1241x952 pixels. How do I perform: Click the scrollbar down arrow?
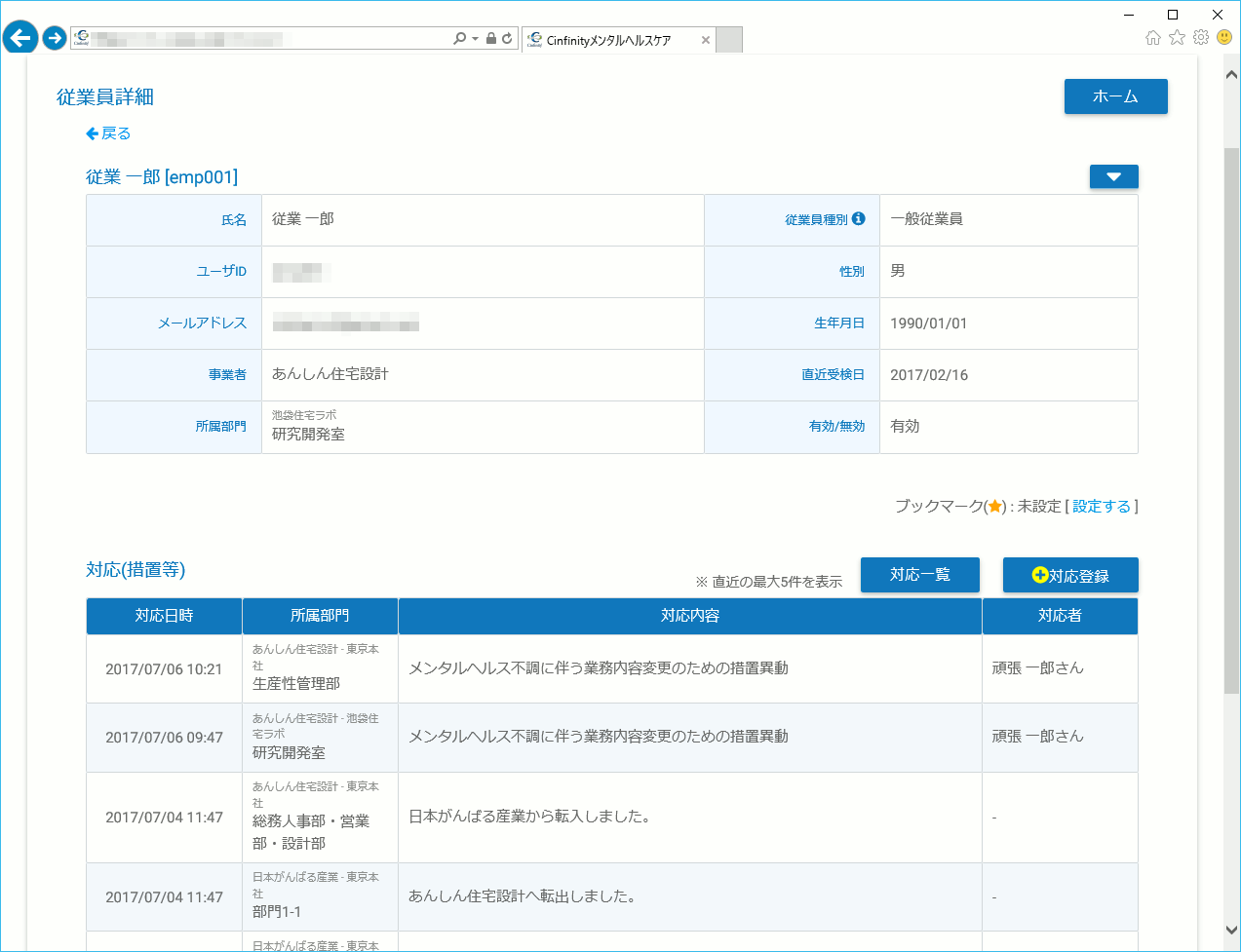pos(1231,931)
